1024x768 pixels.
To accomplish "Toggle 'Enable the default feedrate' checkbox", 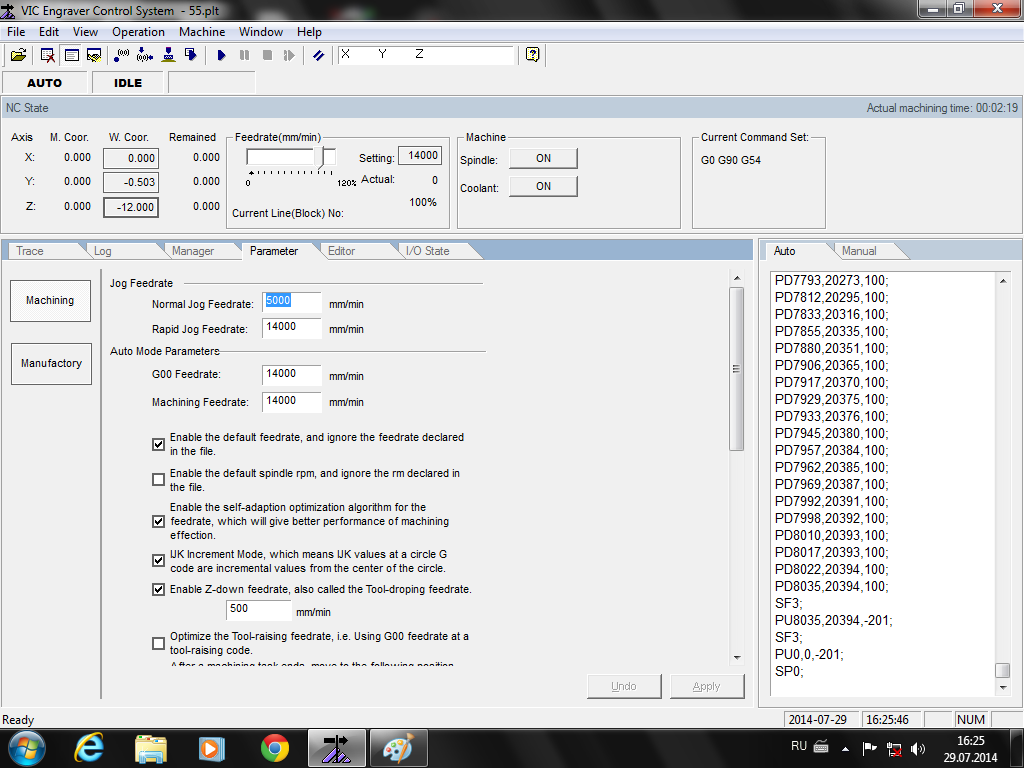I will (x=158, y=444).
